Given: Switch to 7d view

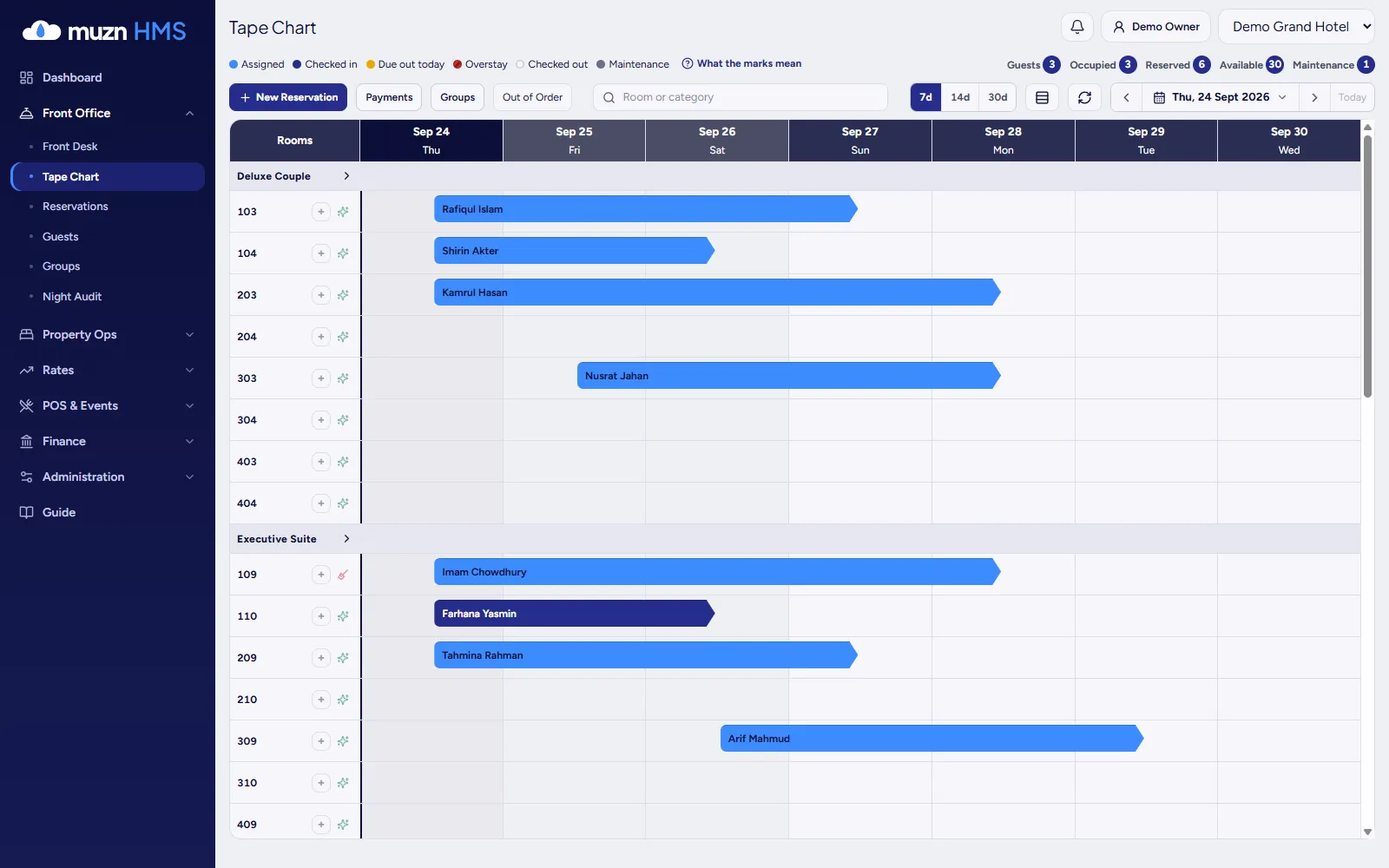Looking at the screenshot, I should click(925, 97).
